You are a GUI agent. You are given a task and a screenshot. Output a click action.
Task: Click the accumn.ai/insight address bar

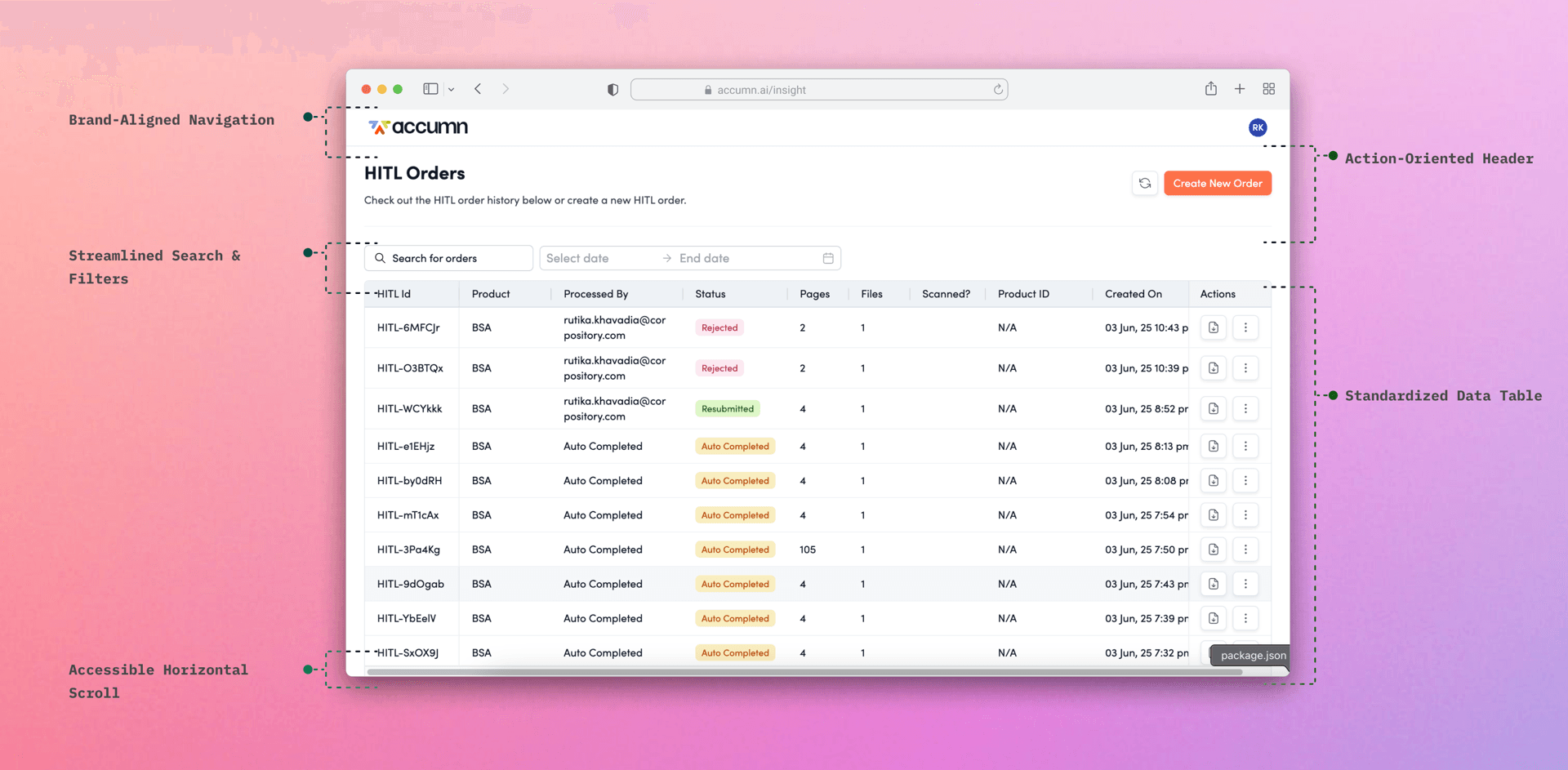pos(819,90)
